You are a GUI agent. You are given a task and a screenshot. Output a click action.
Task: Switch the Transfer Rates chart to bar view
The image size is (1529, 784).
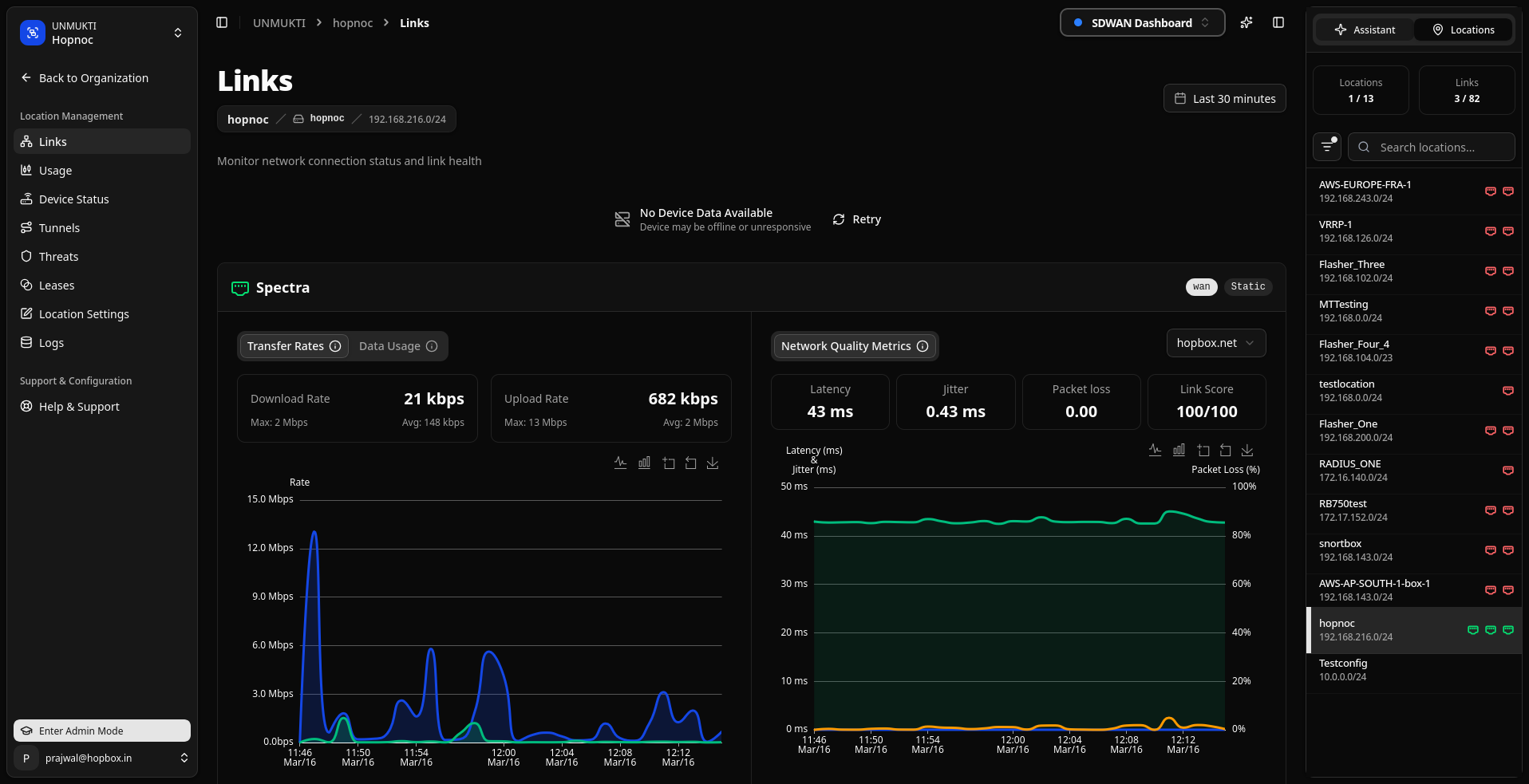pos(644,463)
